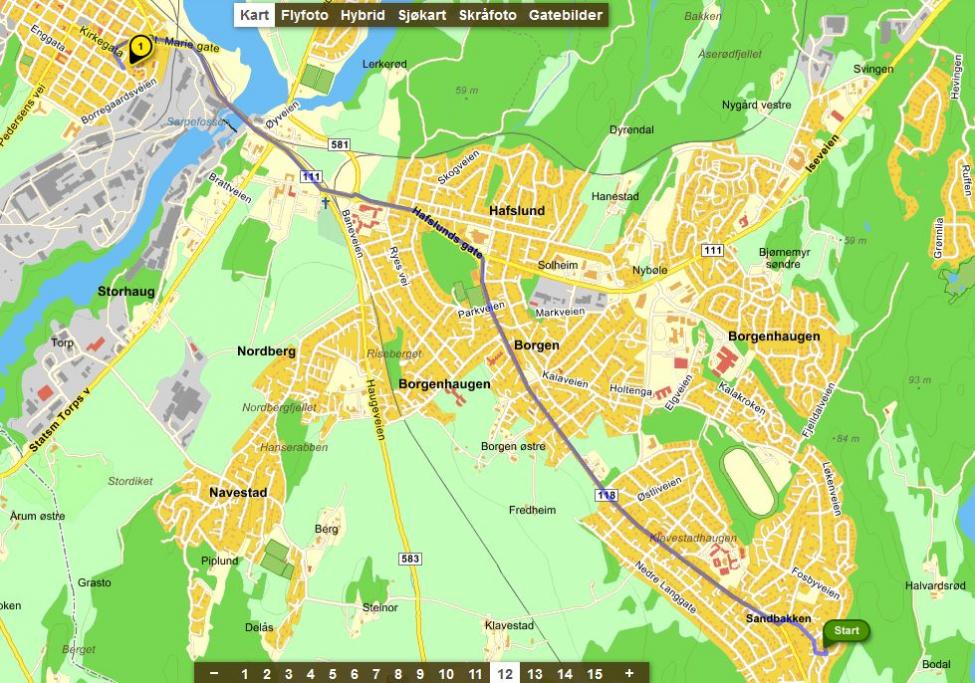Click the 111 shield near Øyveien

pyautogui.click(x=312, y=177)
